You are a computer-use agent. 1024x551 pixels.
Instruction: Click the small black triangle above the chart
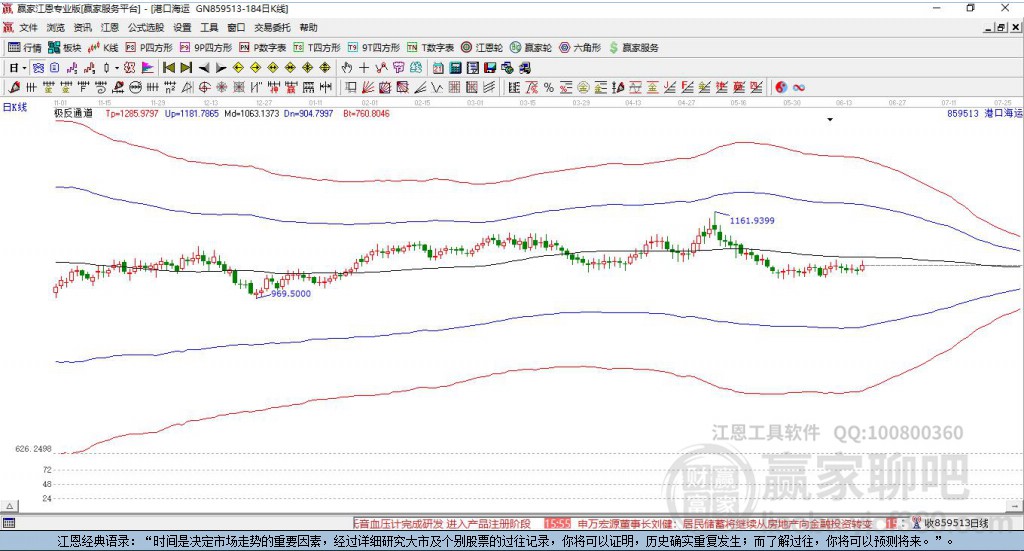pyautogui.click(x=830, y=119)
